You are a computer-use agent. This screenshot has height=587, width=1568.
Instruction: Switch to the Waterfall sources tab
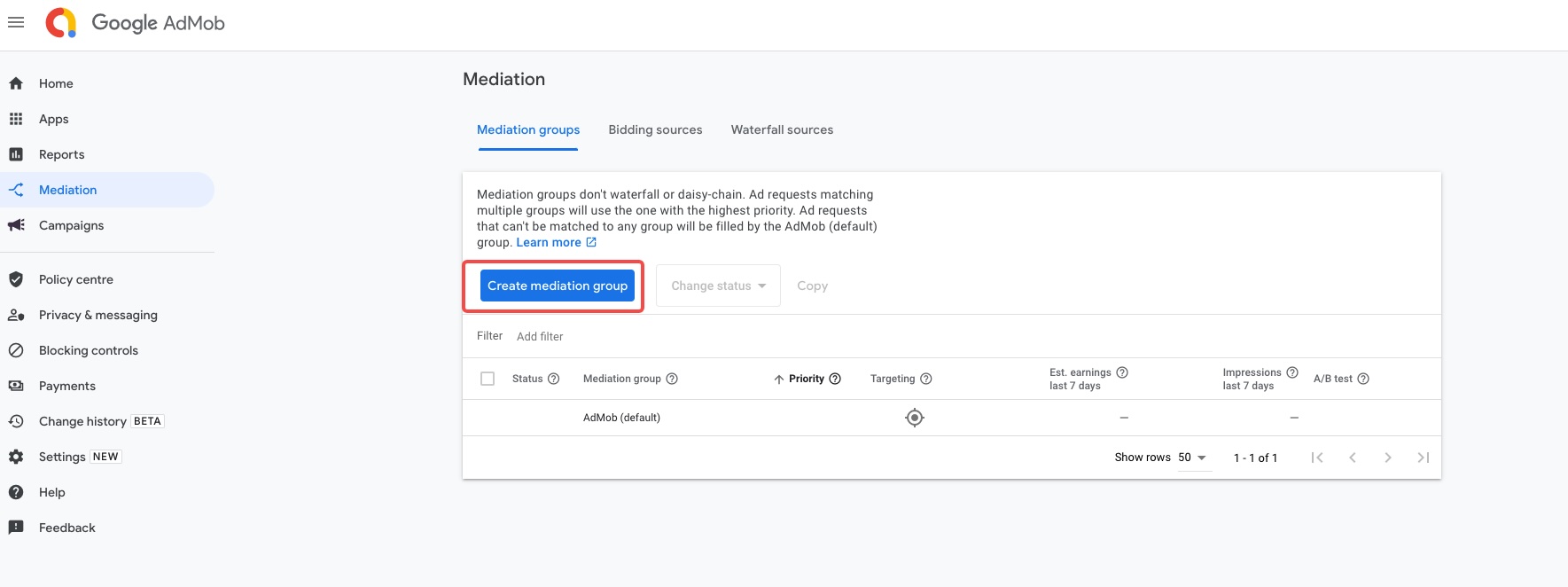[x=782, y=129]
